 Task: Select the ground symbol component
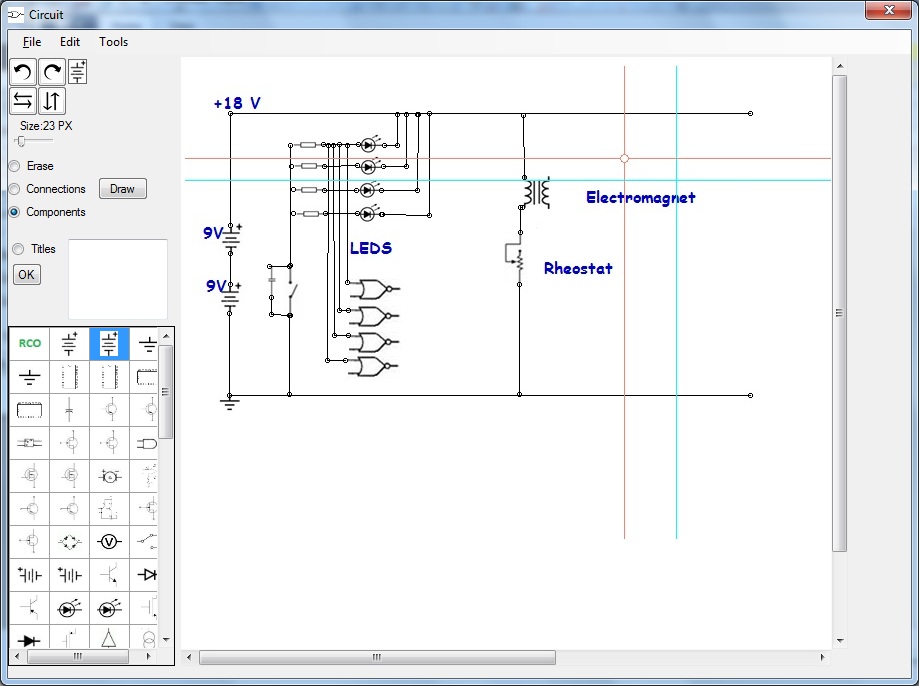(x=29, y=377)
